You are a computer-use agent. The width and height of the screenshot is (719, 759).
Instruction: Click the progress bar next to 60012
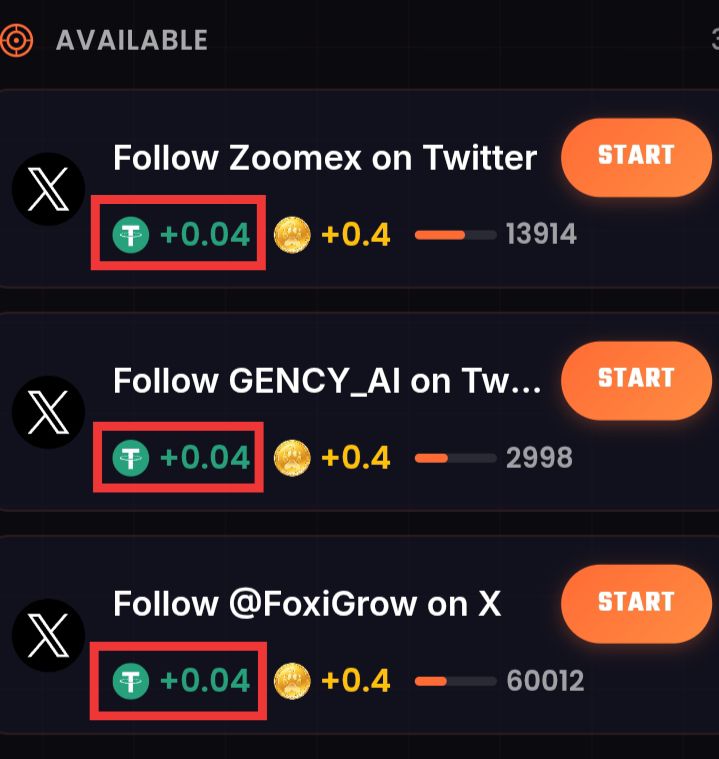pyautogui.click(x=456, y=682)
